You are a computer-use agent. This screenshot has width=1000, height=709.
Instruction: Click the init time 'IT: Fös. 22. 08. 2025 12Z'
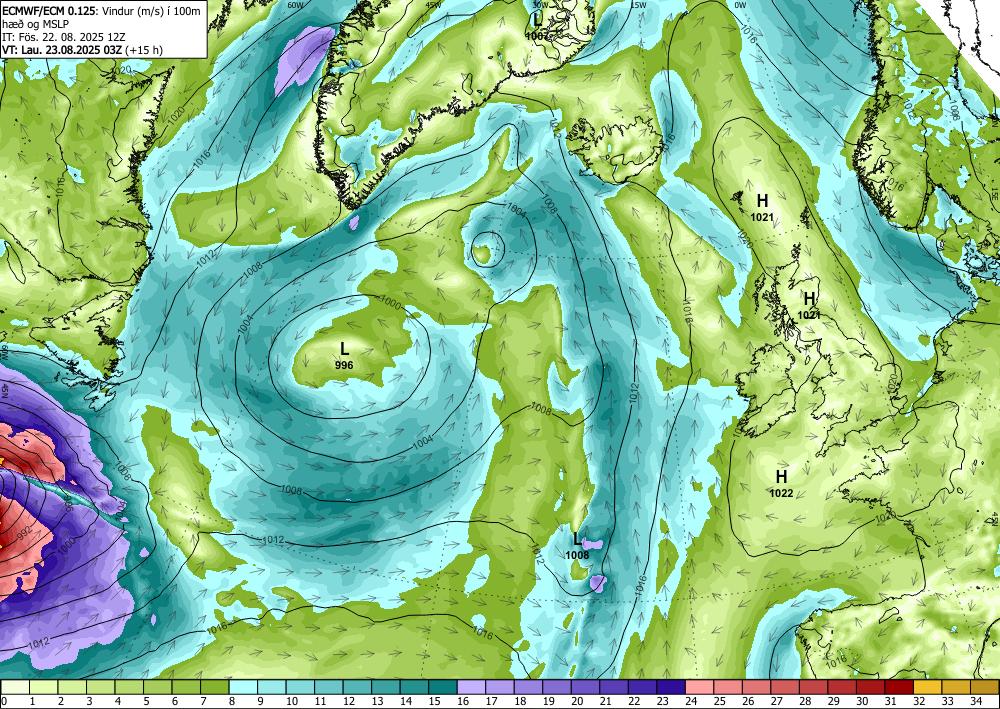63,36
